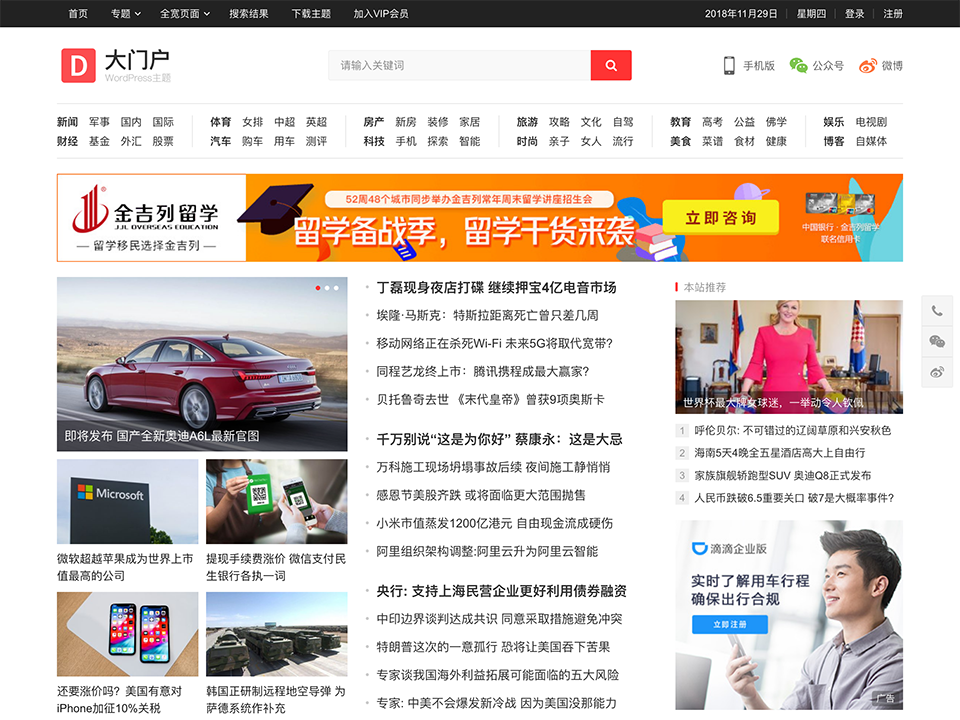960x720 pixels.
Task: Click the phone icon in the floating right sidebar
Action: pos(937,310)
